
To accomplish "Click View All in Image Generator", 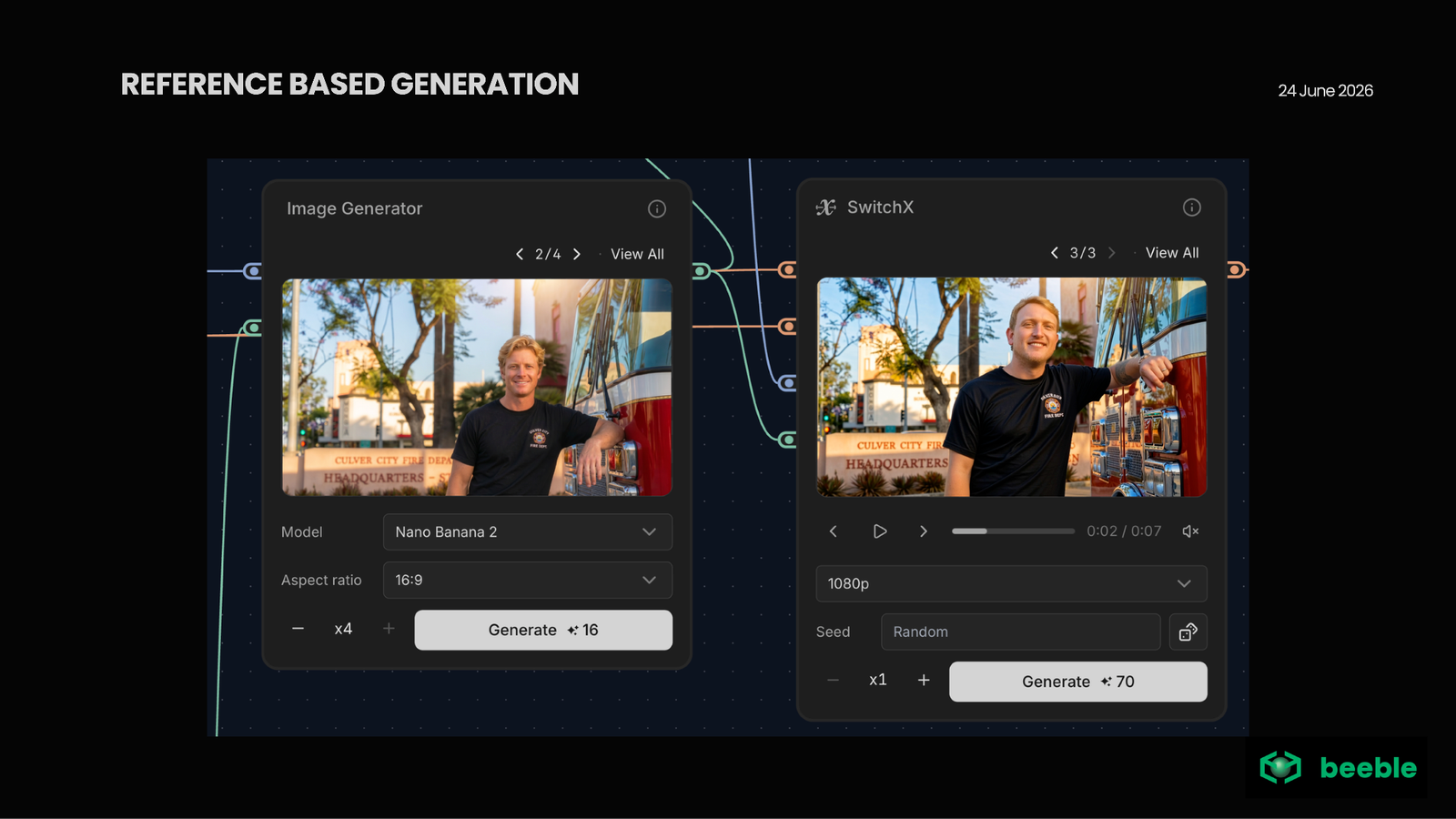I will click(637, 254).
